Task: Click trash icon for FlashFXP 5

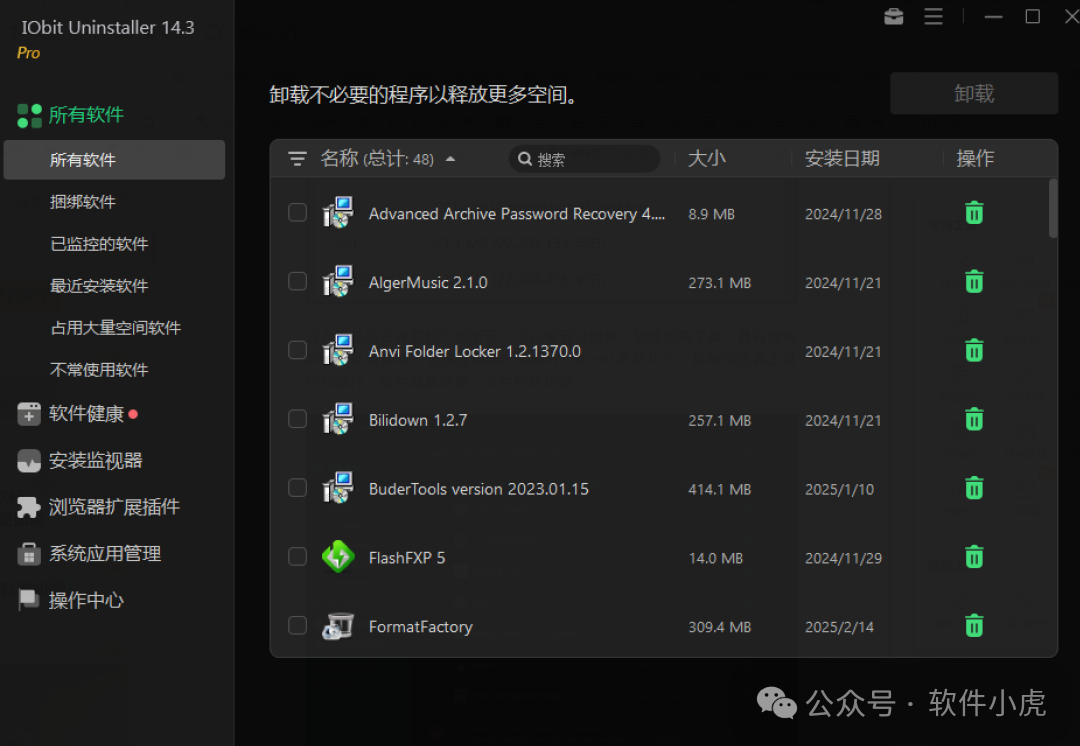Action: pos(974,557)
